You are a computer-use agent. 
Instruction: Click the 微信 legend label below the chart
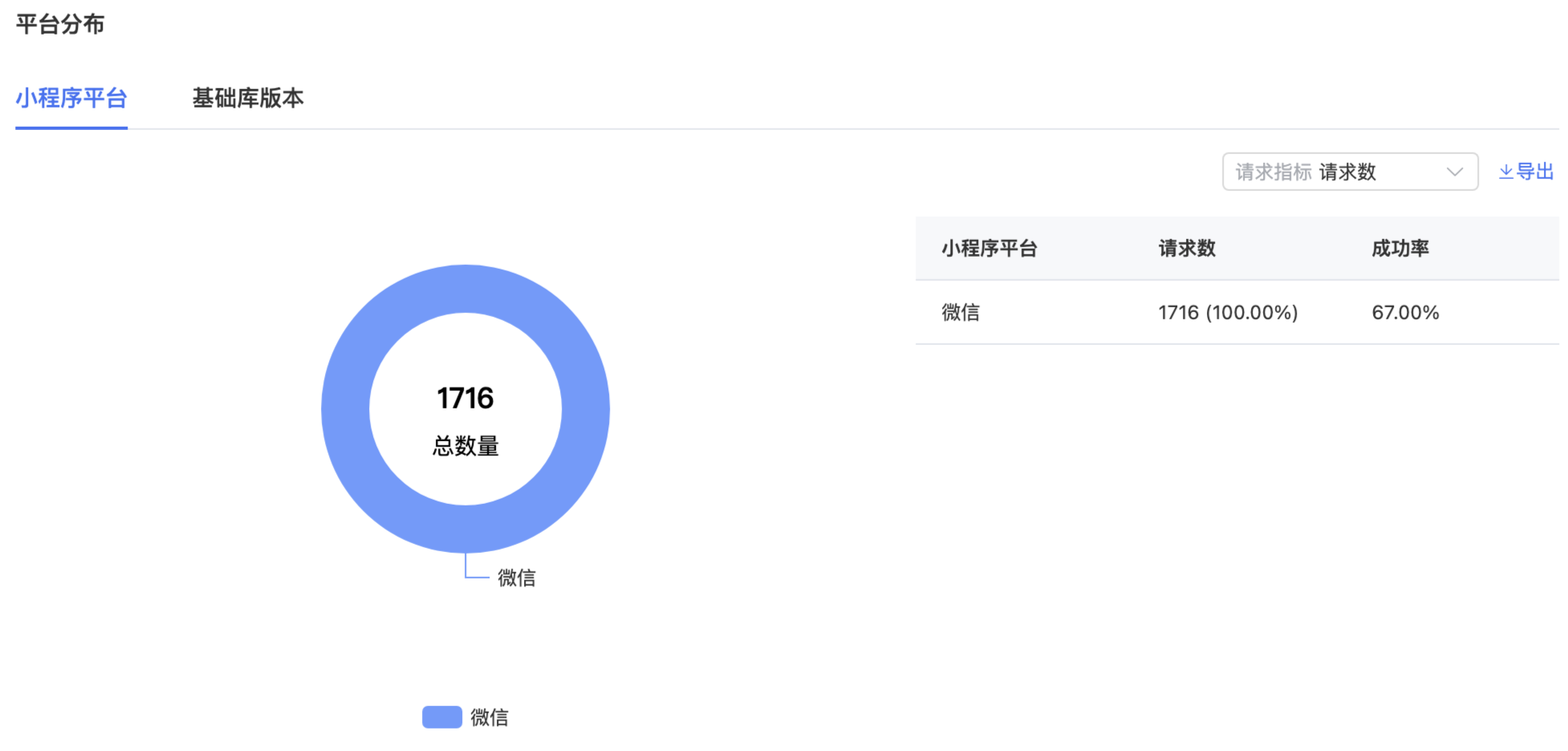click(489, 717)
